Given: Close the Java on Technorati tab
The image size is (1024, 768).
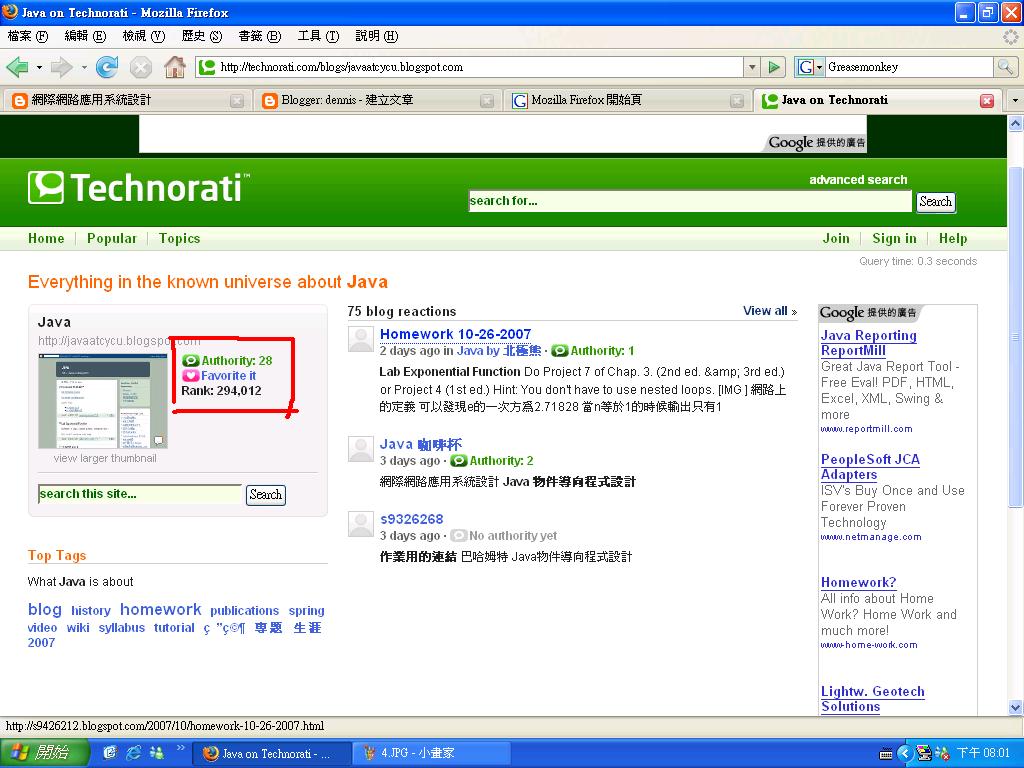Looking at the screenshot, I should coord(987,101).
